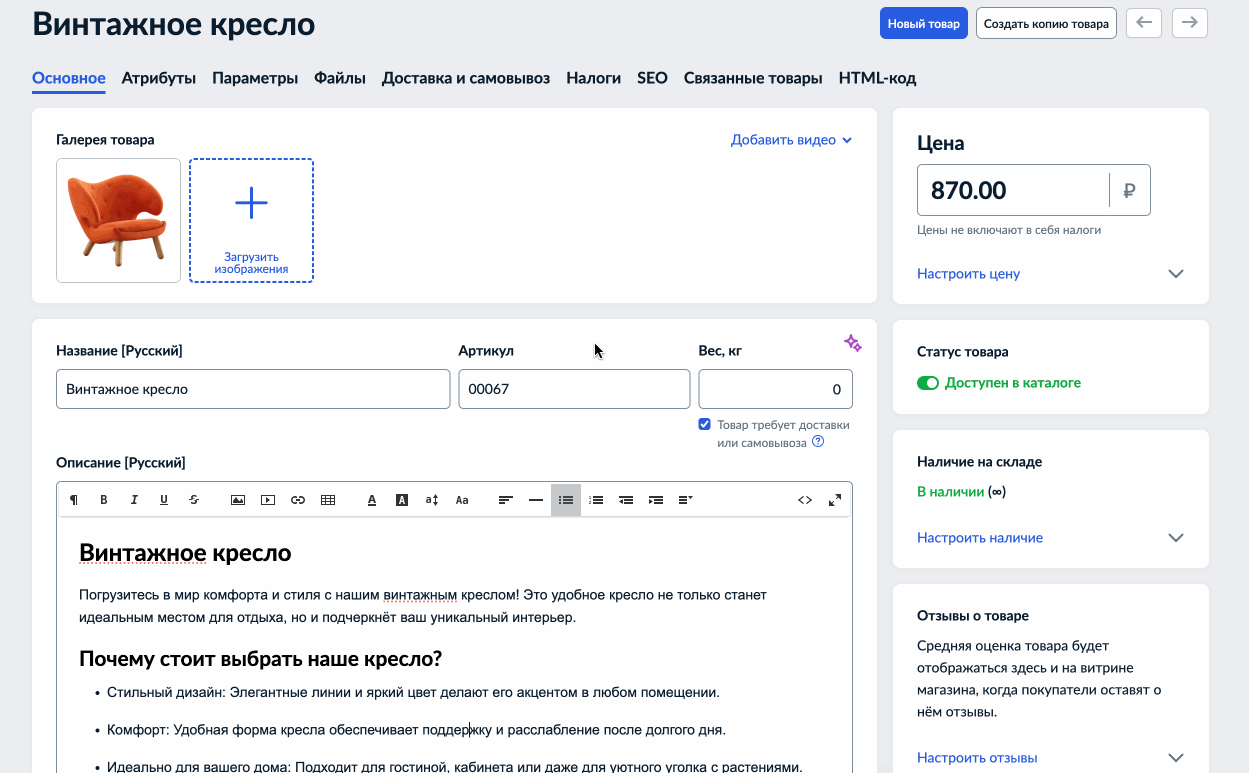Click 'Создать копию товара' button
The image size is (1249, 773).
click(1046, 23)
